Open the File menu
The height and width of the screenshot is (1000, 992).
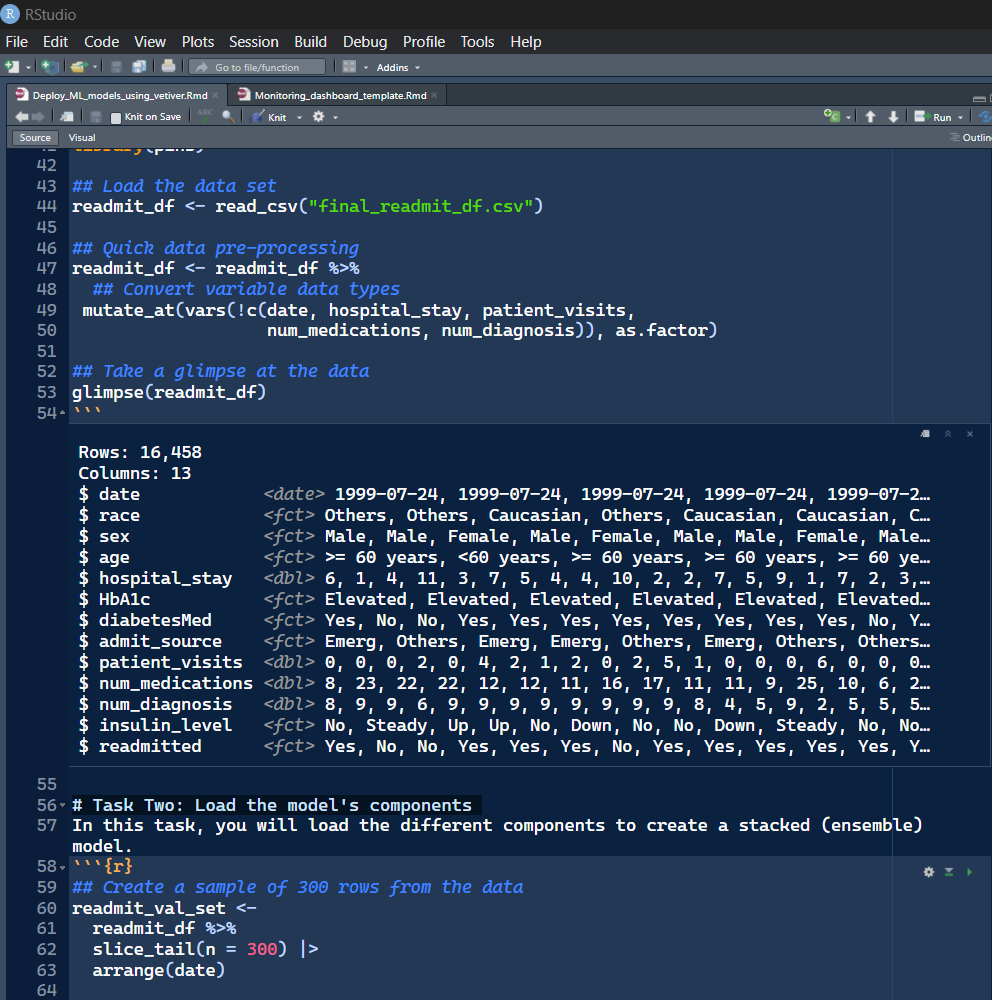[17, 41]
